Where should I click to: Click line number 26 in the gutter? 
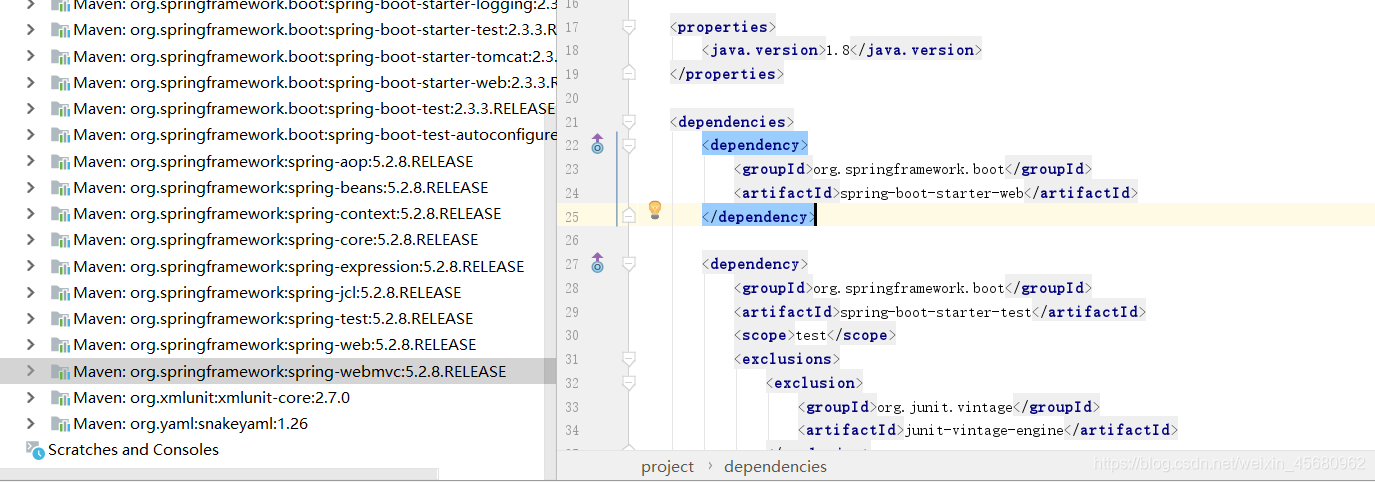coord(572,240)
